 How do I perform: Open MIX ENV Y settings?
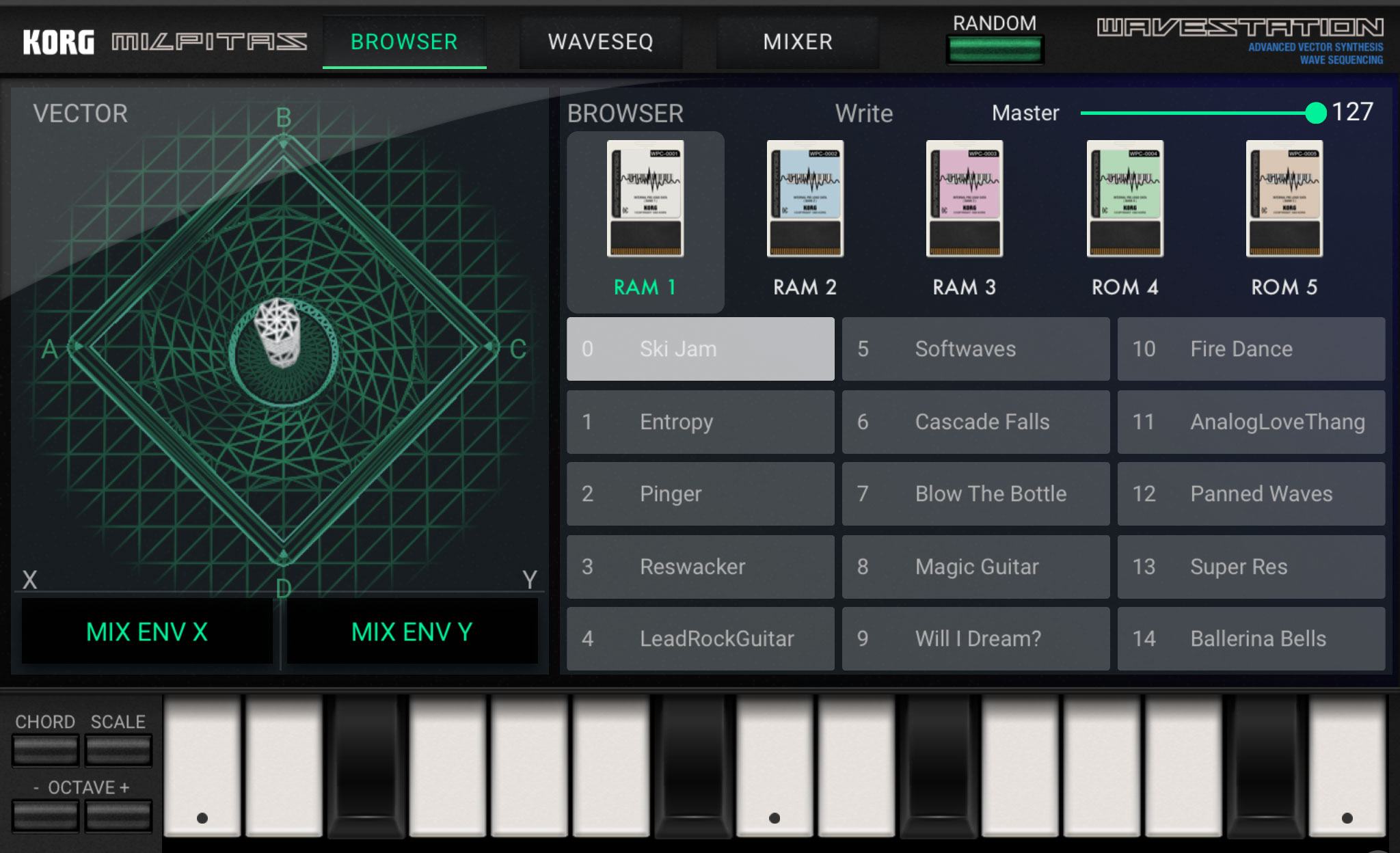(412, 632)
